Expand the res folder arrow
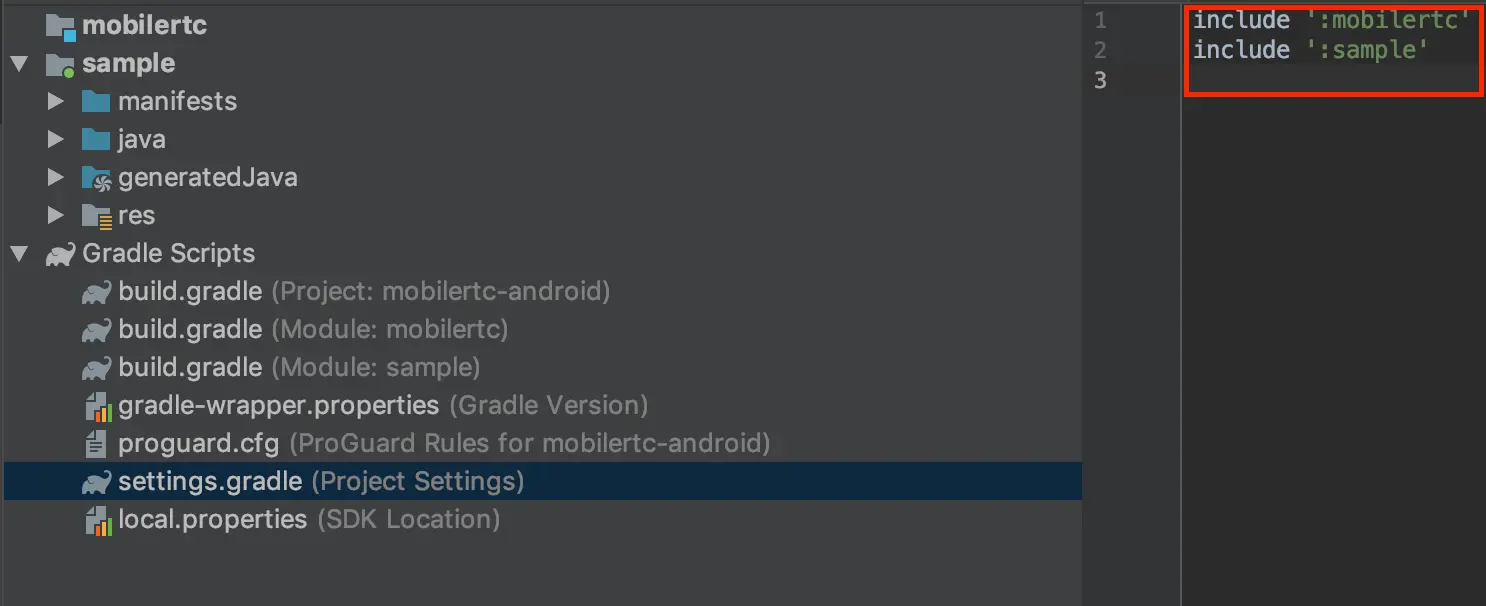Viewport: 1486px width, 606px height. point(56,216)
